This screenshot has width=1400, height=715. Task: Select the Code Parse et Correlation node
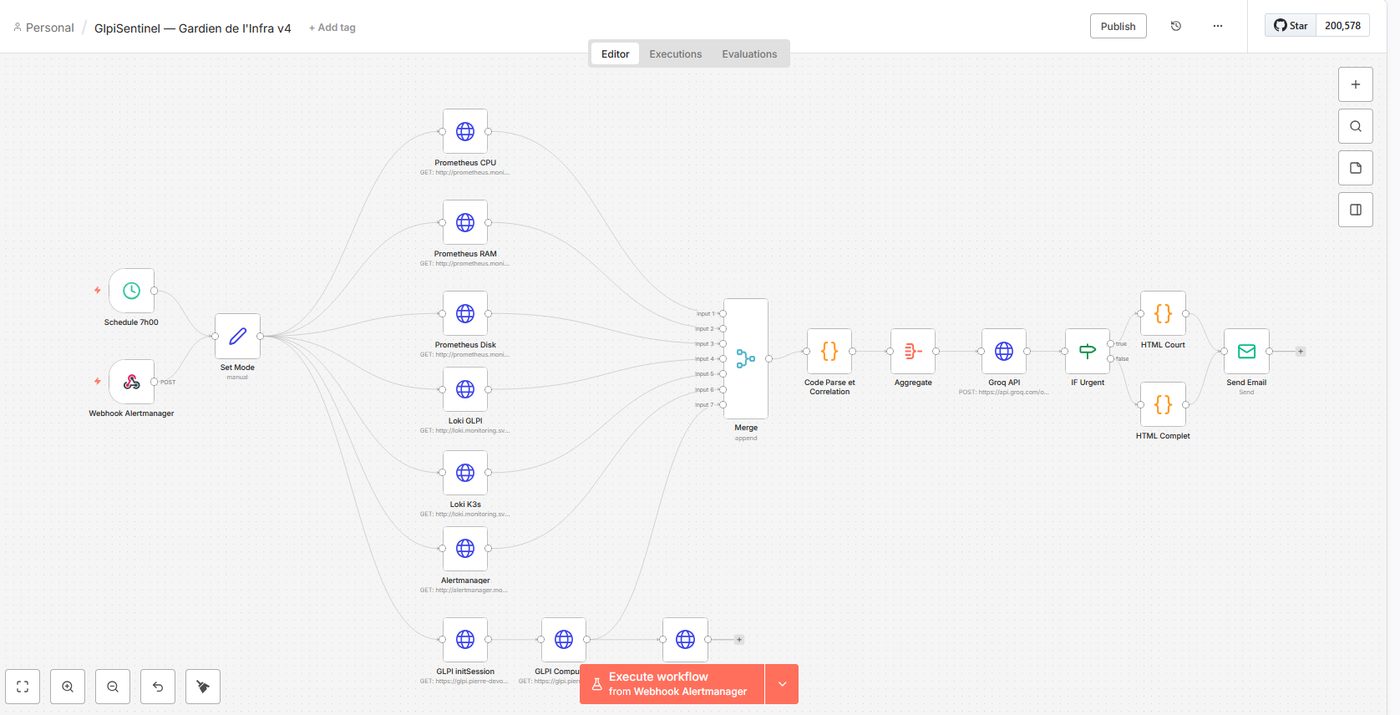click(829, 351)
